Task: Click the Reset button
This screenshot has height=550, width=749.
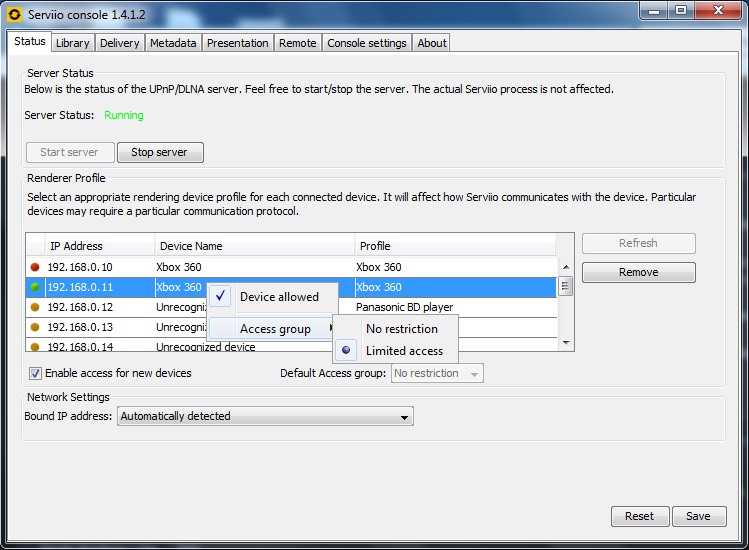Action: 640,516
